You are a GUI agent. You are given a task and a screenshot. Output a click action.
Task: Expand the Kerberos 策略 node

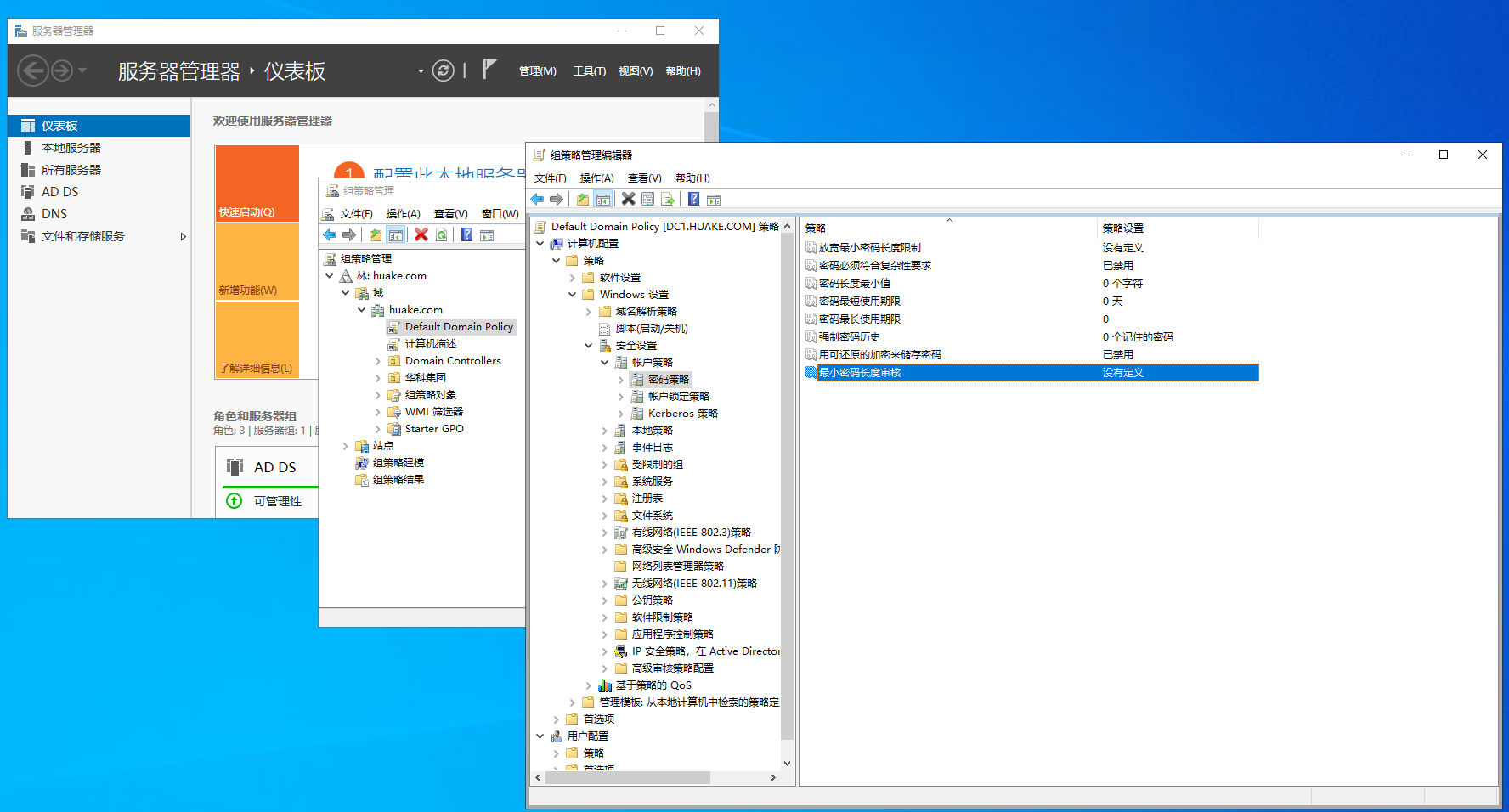pos(621,414)
